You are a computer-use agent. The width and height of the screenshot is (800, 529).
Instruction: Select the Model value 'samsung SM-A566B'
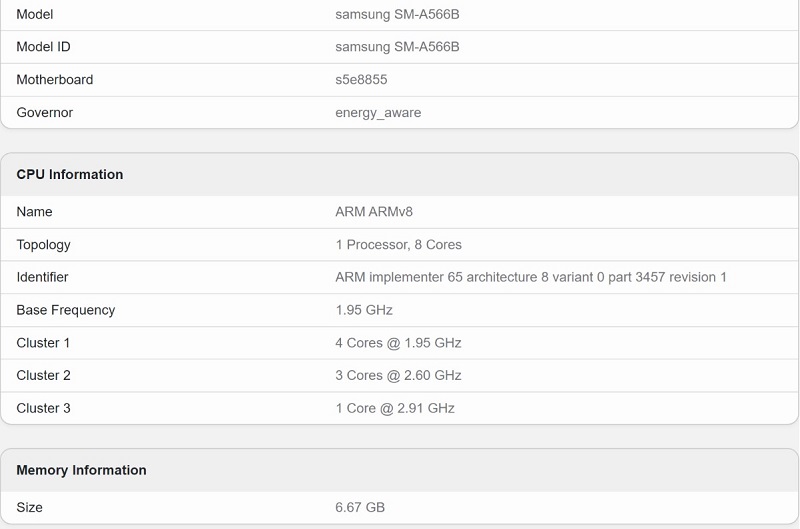(397, 14)
